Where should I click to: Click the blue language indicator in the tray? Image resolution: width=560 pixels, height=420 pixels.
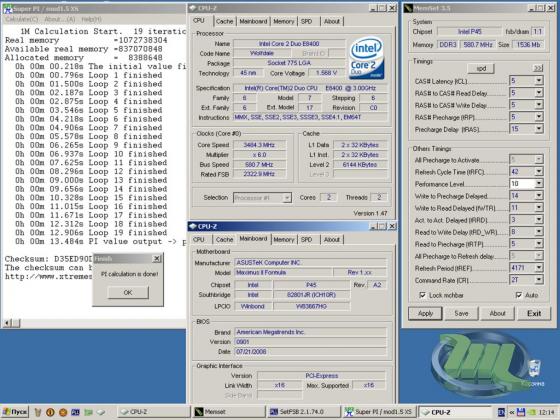pyautogui.click(x=501, y=412)
